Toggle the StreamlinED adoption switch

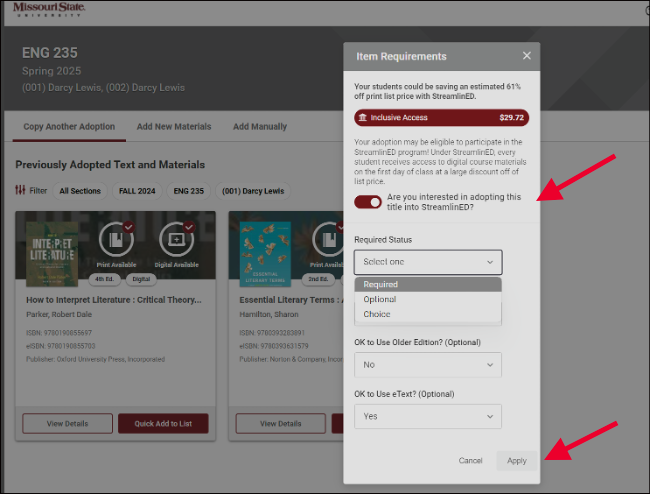pyautogui.click(x=368, y=202)
